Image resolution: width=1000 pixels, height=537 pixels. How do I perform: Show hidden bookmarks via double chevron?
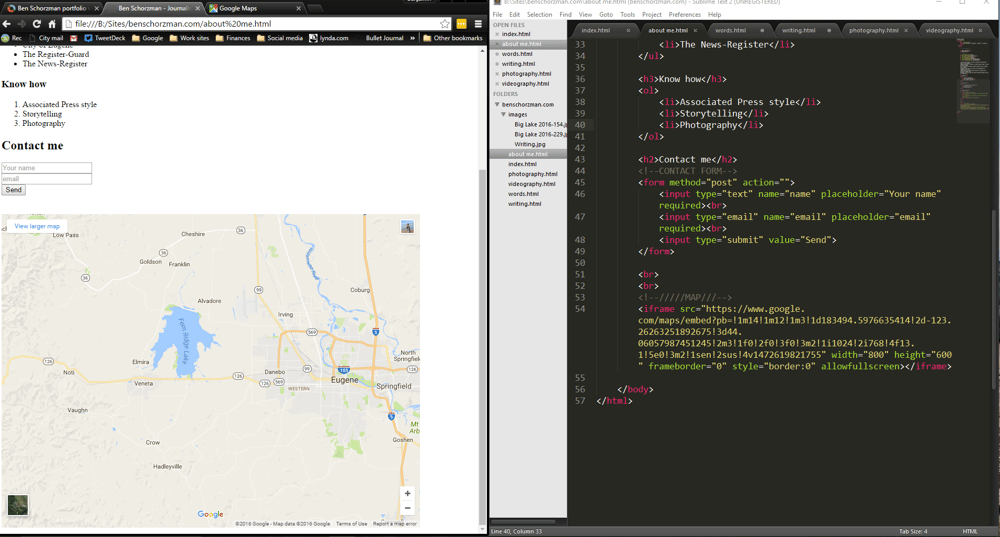412,38
